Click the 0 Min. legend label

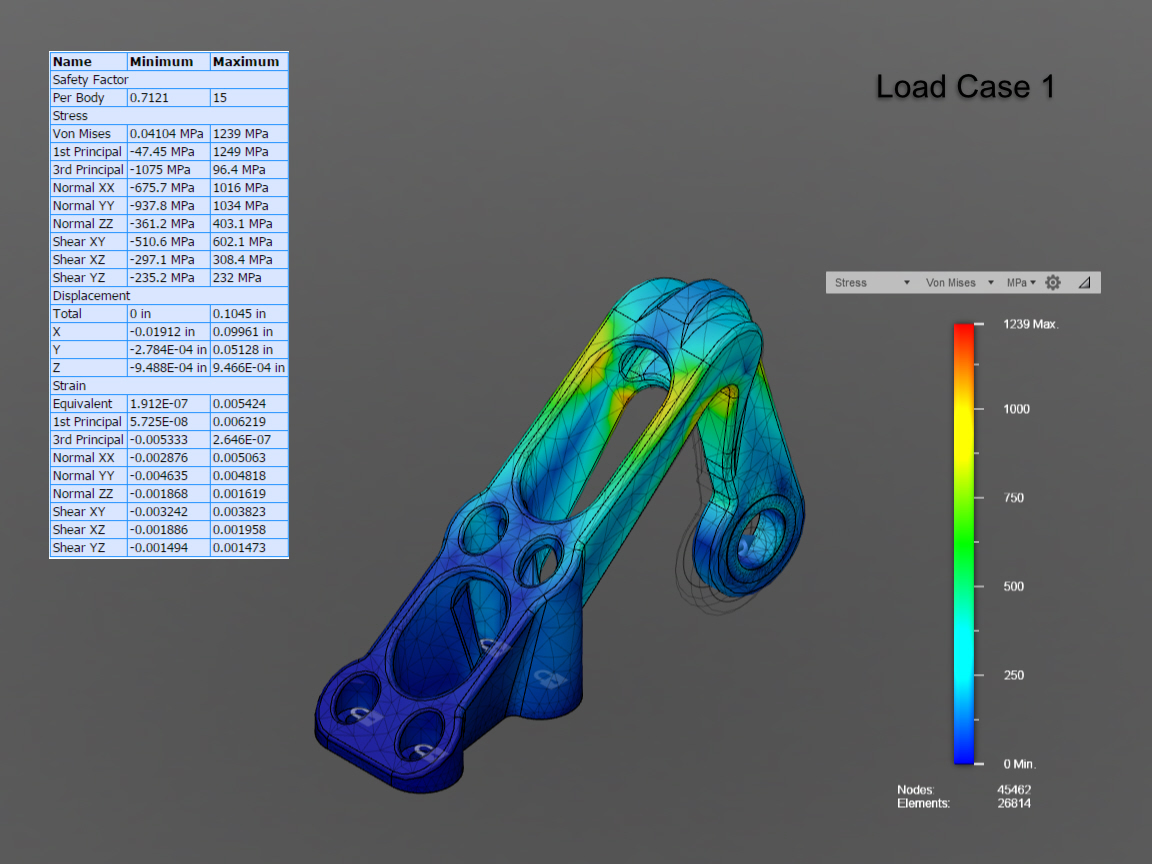1019,764
